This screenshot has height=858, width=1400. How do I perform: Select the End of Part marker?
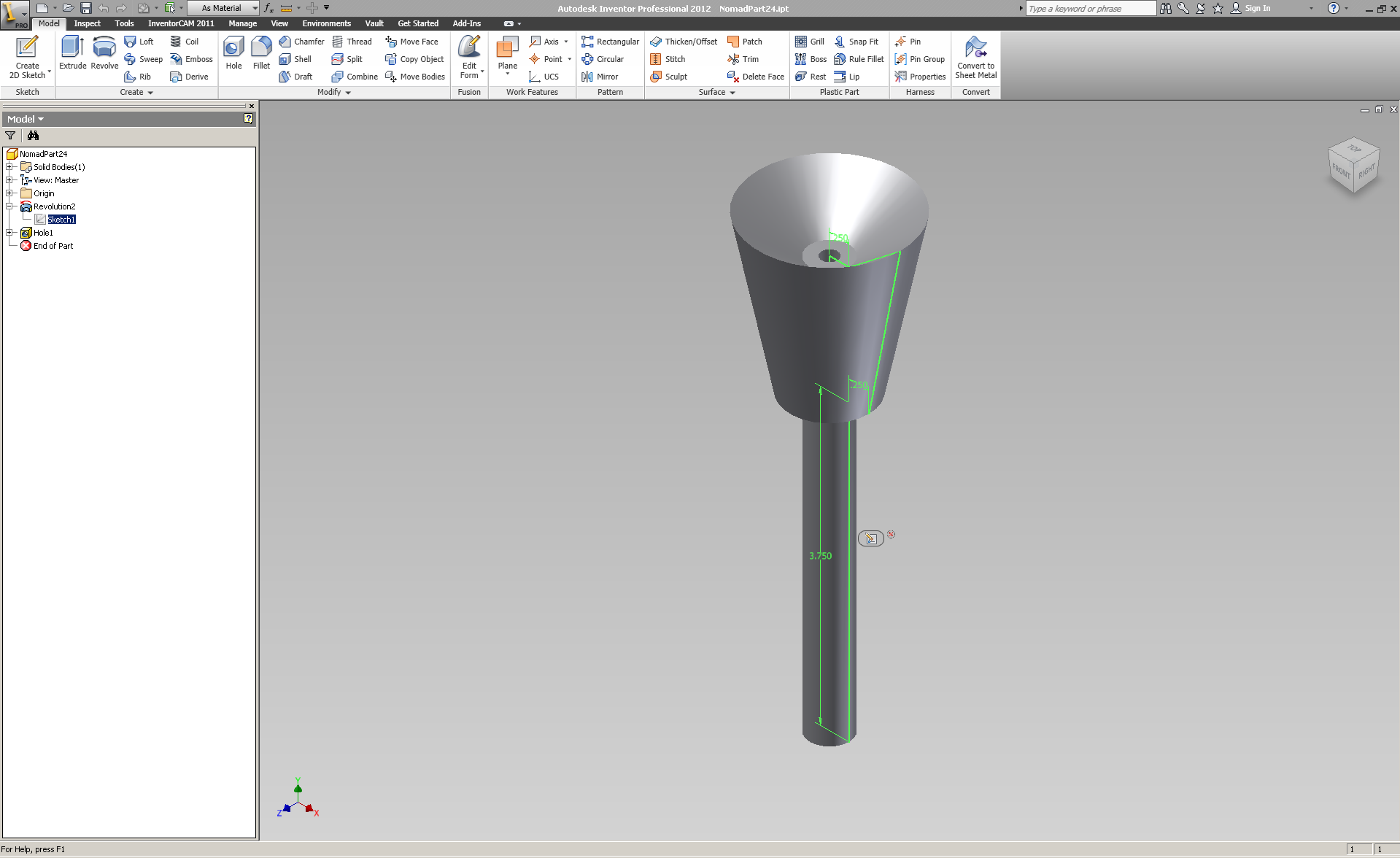[x=53, y=246]
